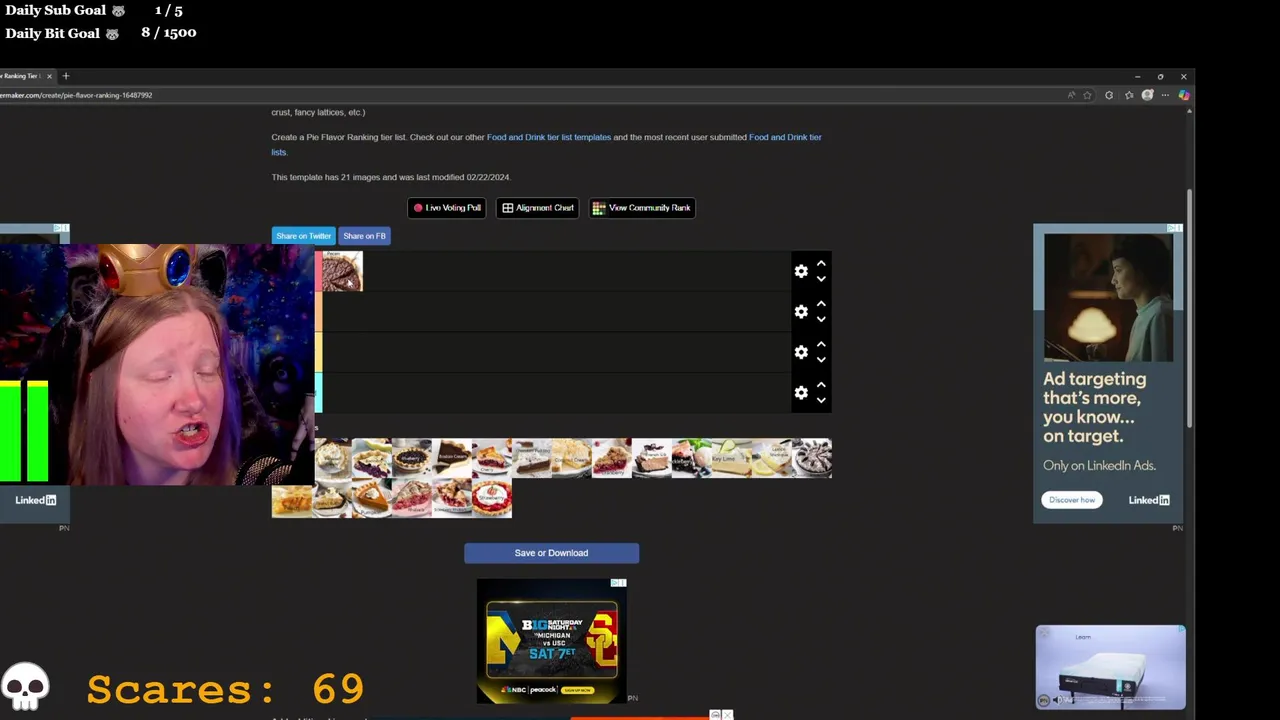Toggle the read aloud icon in address bar
The image size is (1280, 720).
(x=1071, y=95)
